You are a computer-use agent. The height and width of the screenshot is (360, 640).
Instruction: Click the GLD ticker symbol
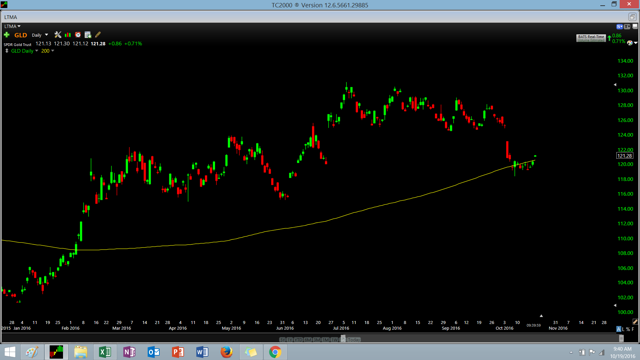coord(20,35)
